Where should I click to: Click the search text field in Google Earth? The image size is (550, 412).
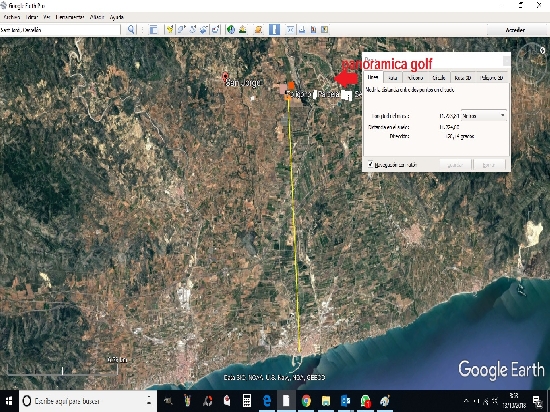(60, 30)
